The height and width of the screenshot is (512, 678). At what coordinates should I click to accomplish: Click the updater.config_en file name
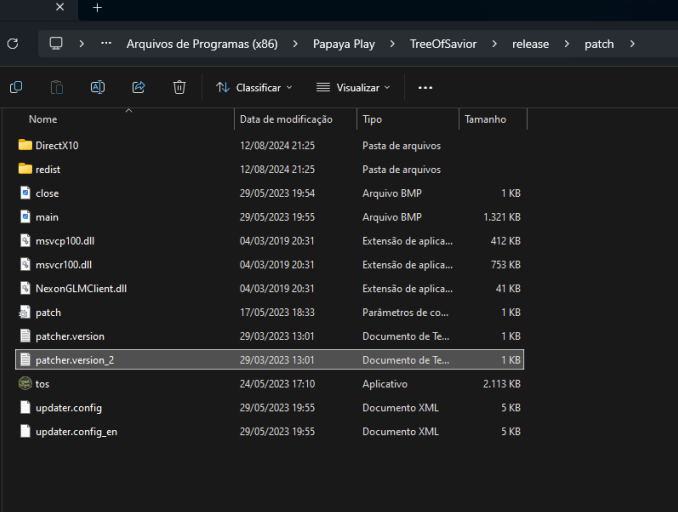76,432
